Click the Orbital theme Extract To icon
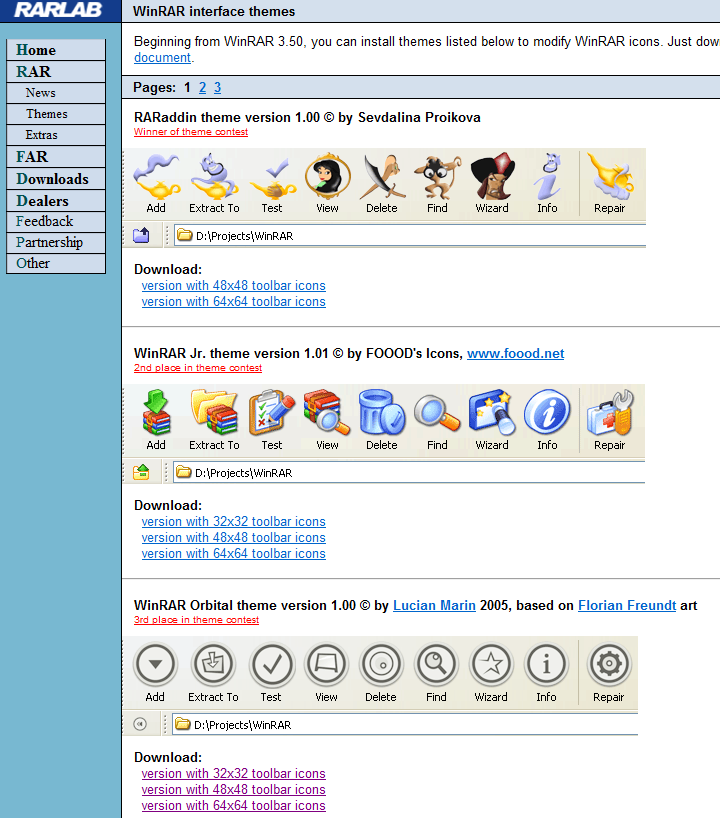 213,664
